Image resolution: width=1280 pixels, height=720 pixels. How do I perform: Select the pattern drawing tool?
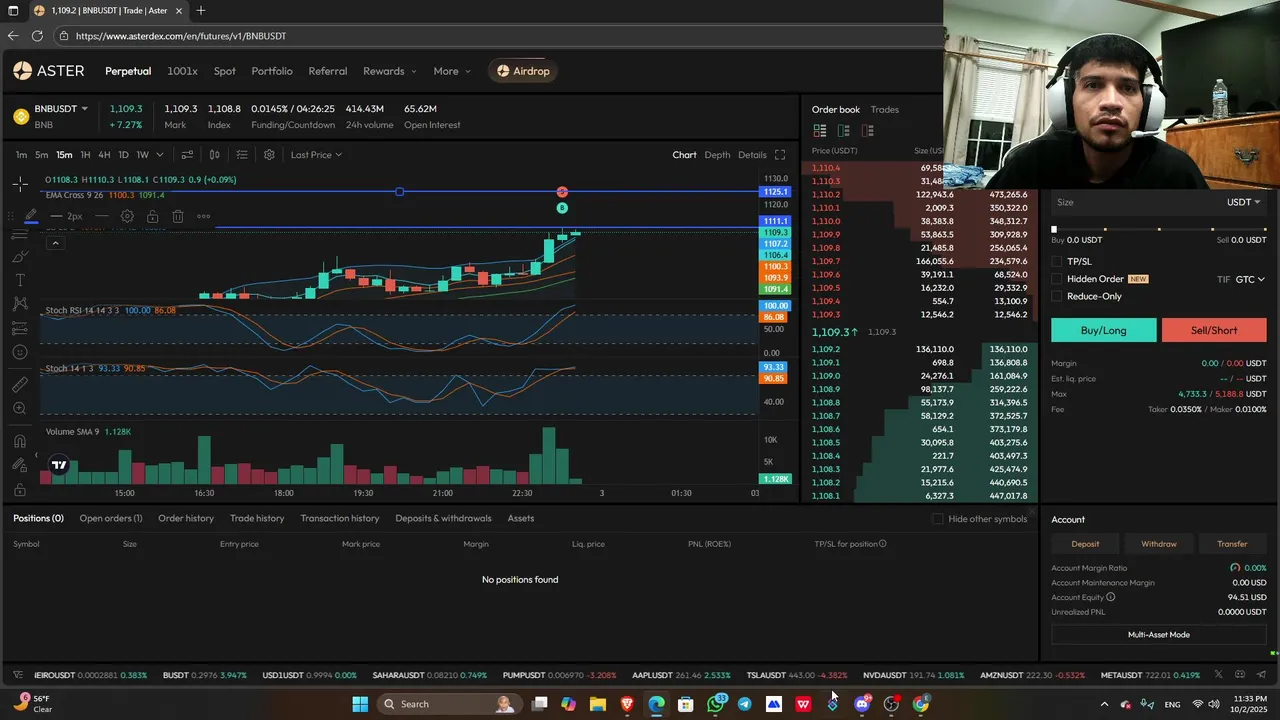pyautogui.click(x=20, y=305)
